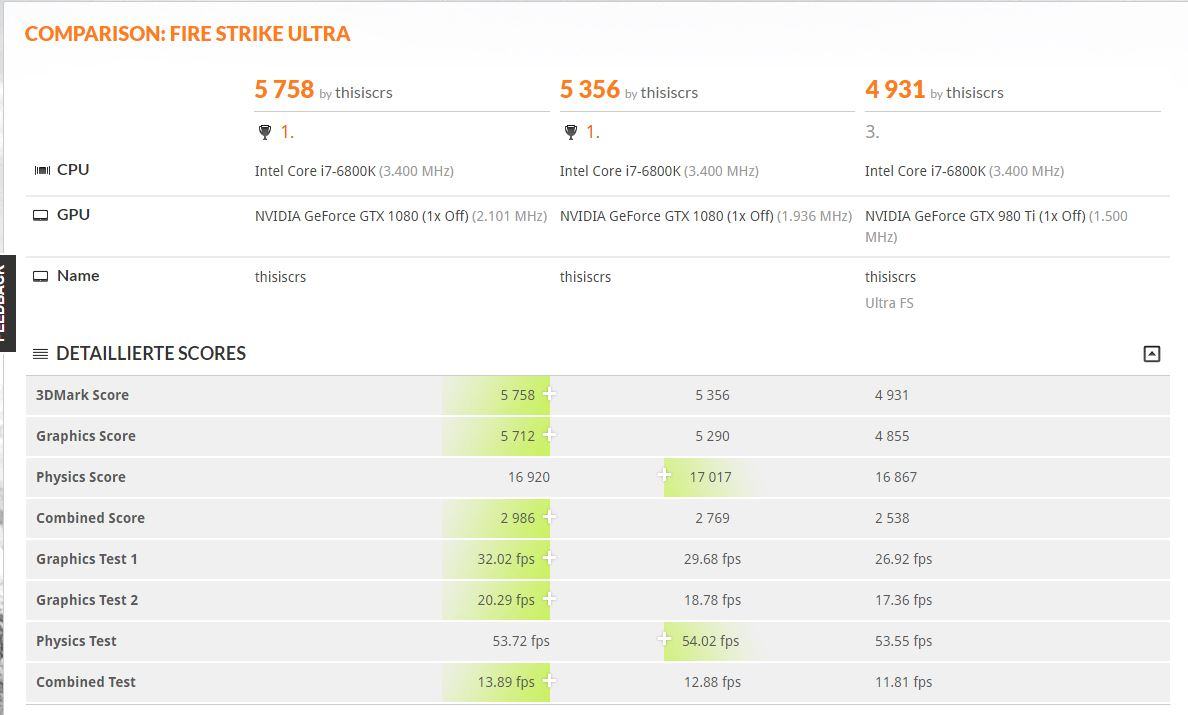
Task: Click plus marker on Graphics Test 1 32.02 fps
Action: 550,558
